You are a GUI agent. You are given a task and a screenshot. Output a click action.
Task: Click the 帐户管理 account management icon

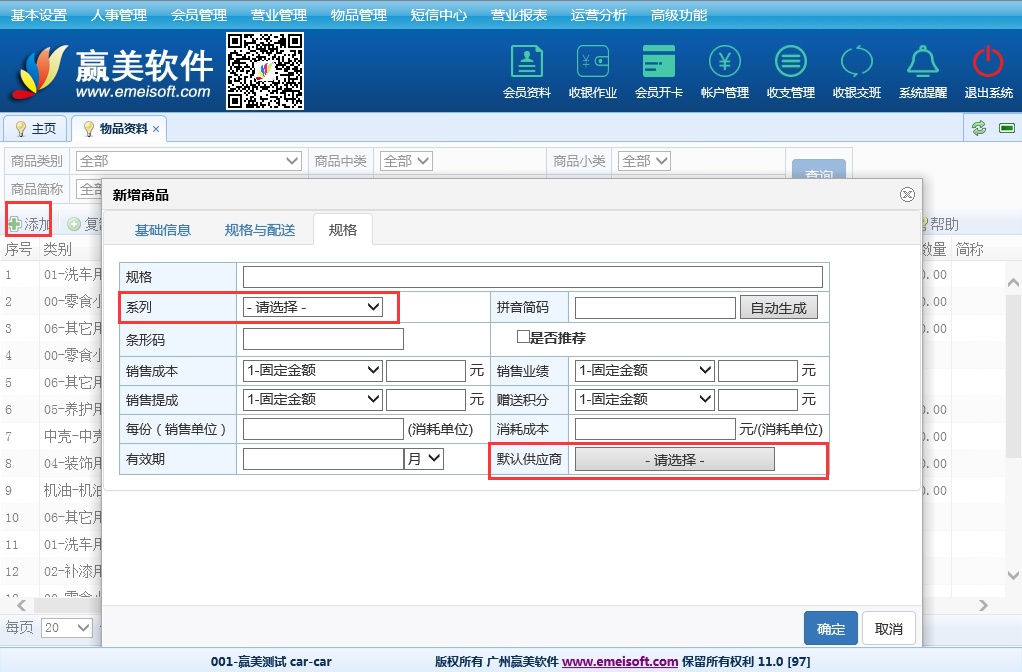(725, 62)
